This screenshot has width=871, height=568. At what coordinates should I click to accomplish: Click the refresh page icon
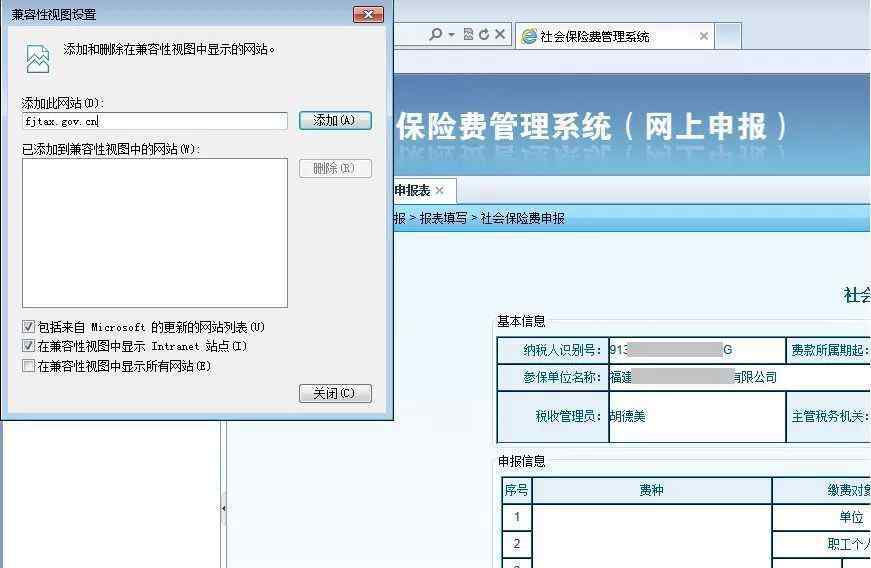(x=484, y=35)
